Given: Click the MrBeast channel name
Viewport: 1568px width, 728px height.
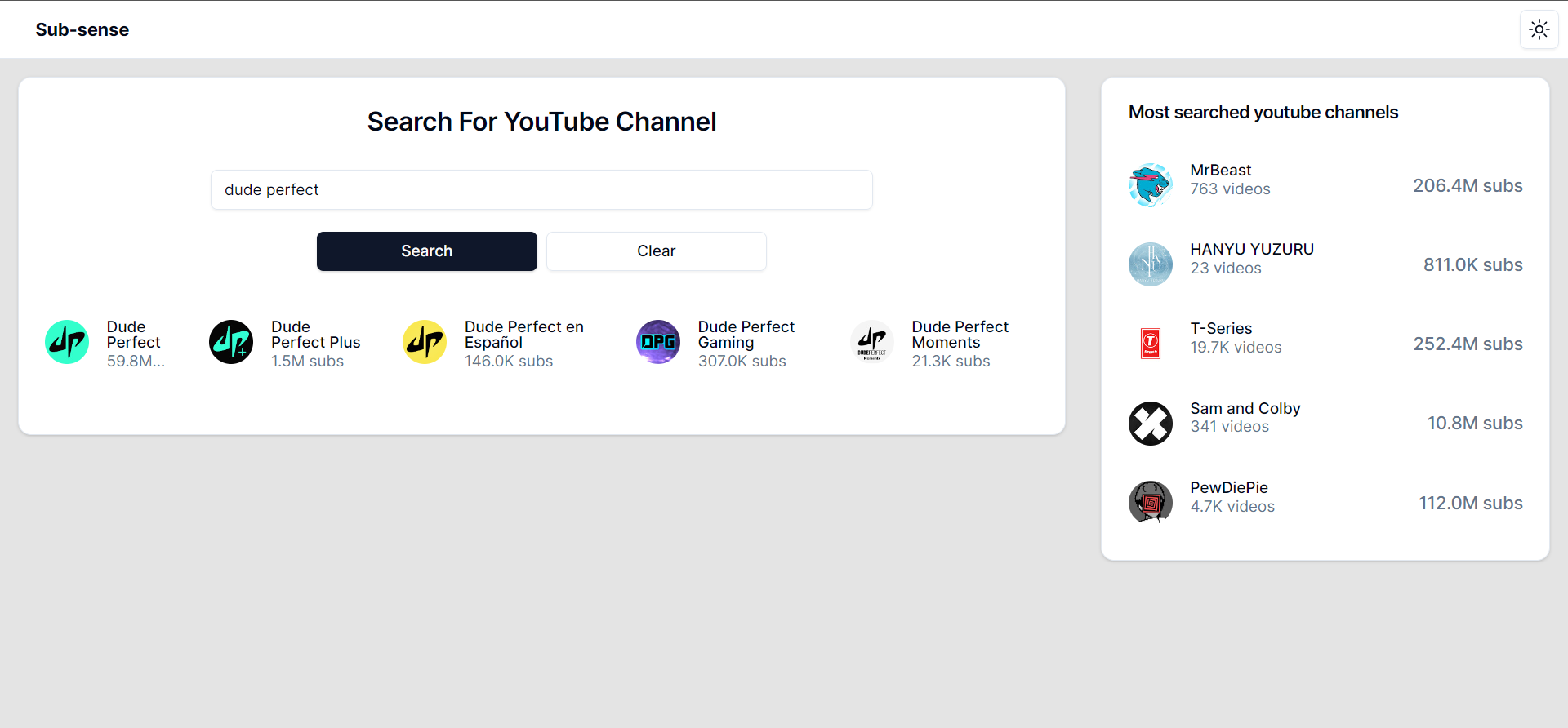Looking at the screenshot, I should click(1221, 170).
